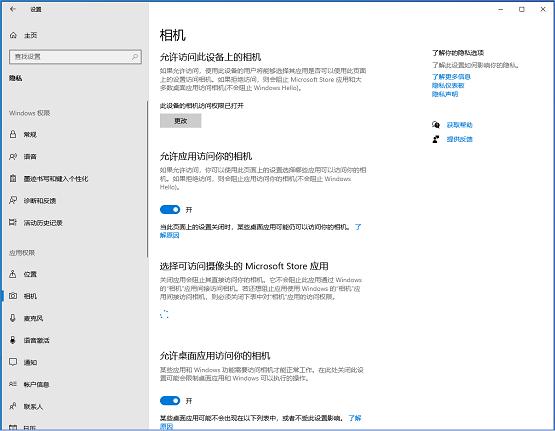Open 隐私声明 link
The image size is (555, 431).
click(x=445, y=94)
